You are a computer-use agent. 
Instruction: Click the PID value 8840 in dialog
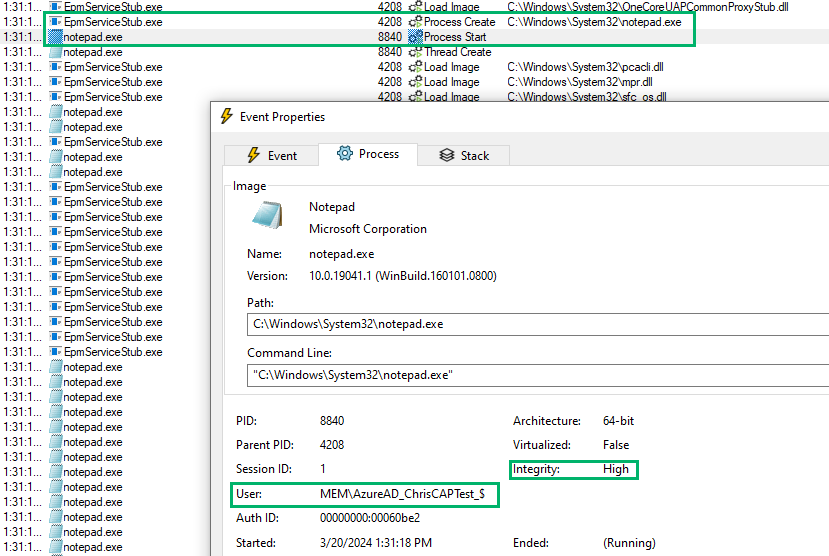click(331, 421)
